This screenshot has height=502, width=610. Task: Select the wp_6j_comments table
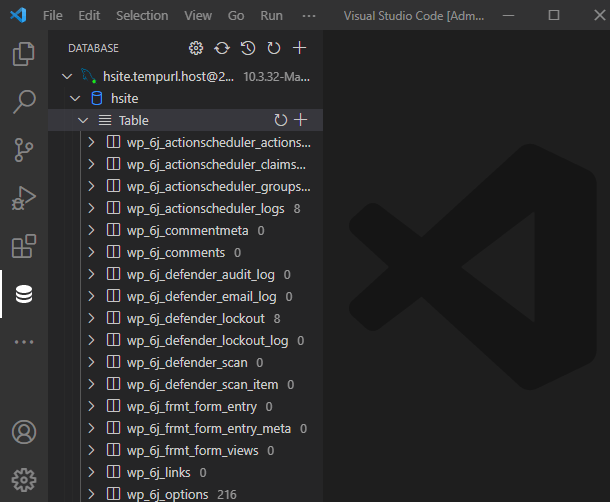coord(176,253)
